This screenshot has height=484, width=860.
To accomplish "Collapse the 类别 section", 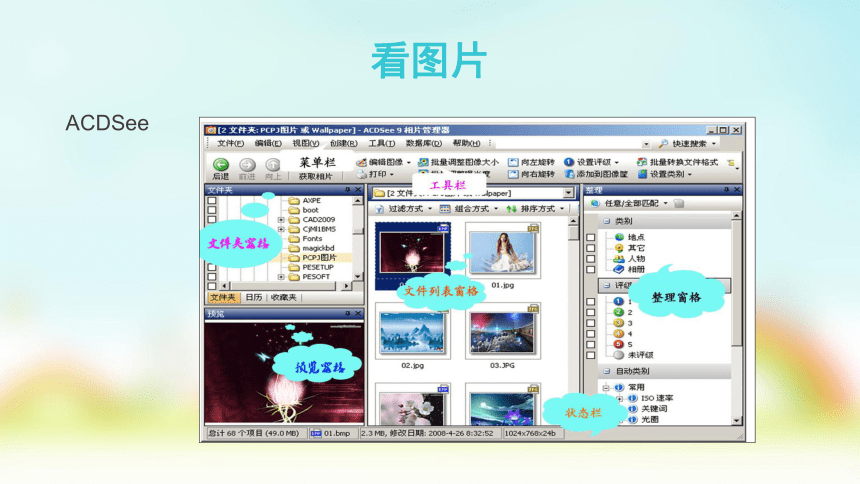I will [607, 221].
